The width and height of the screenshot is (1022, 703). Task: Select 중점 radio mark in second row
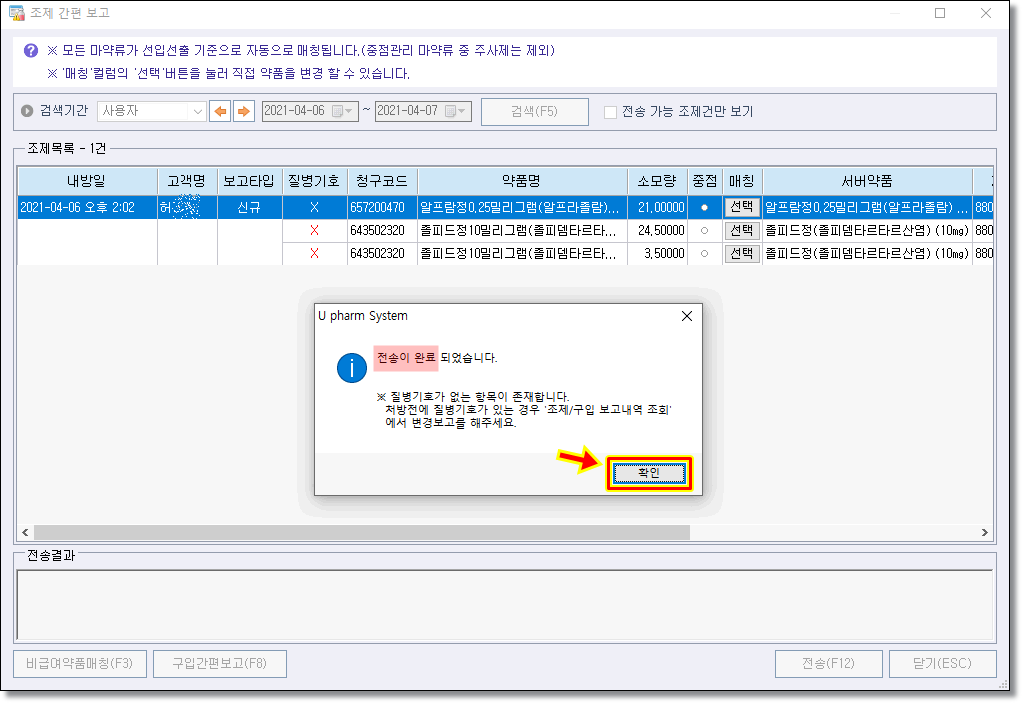point(704,230)
